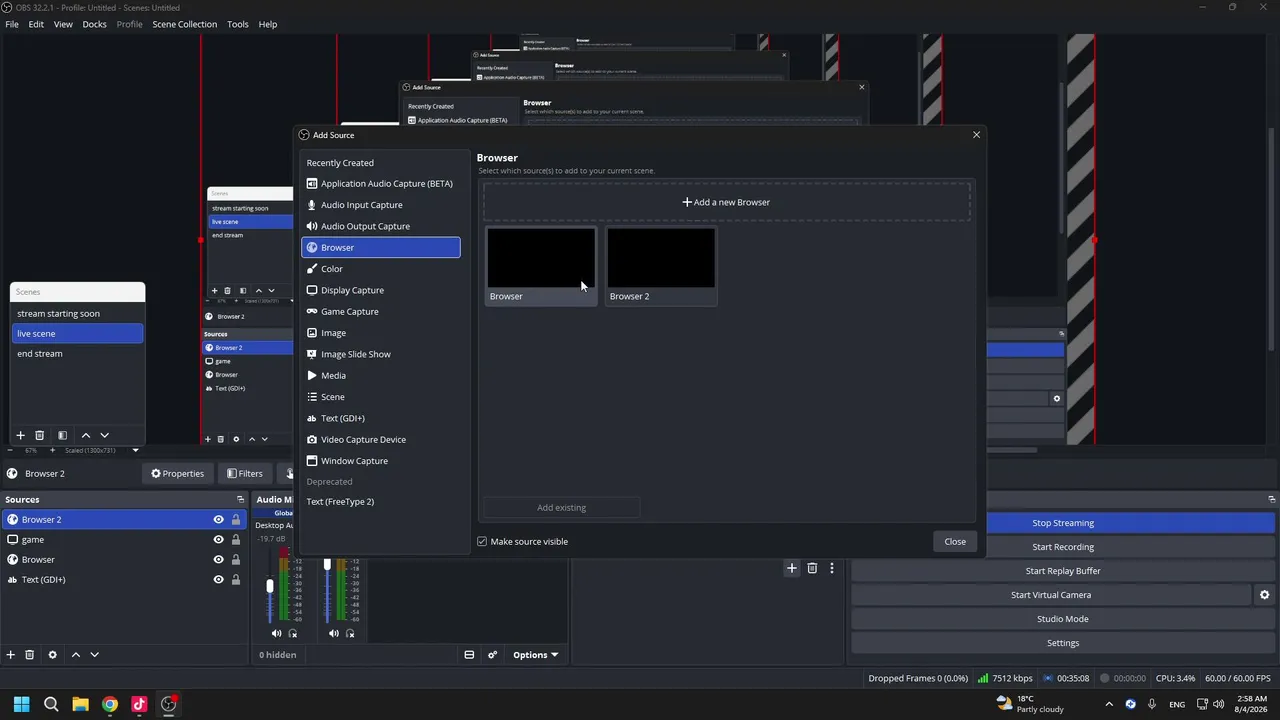Add a transition with plus icon
The height and width of the screenshot is (720, 1280).
point(791,568)
